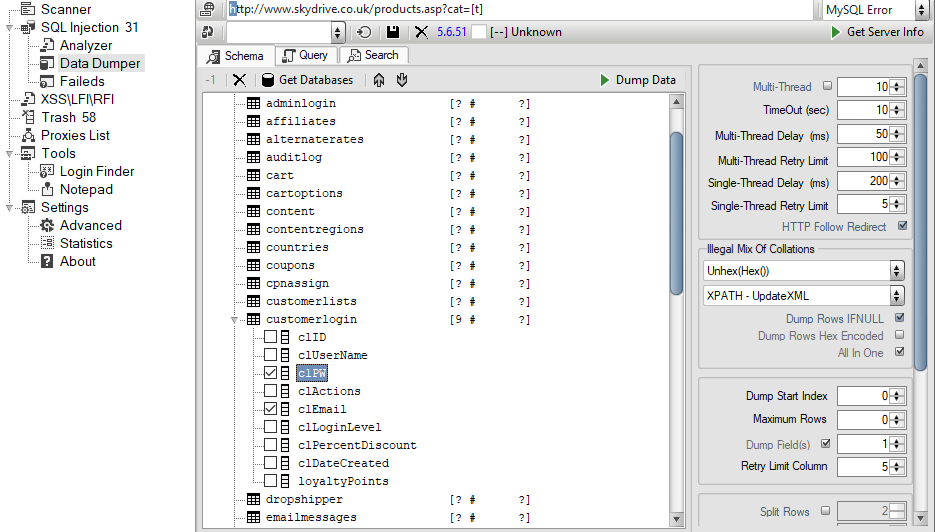Click the XSS\LFI\RFI icon

click(x=28, y=99)
